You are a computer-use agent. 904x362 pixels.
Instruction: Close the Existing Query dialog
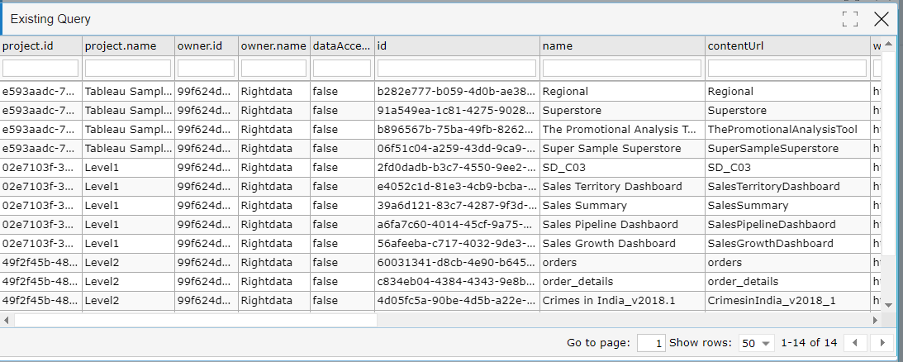882,19
